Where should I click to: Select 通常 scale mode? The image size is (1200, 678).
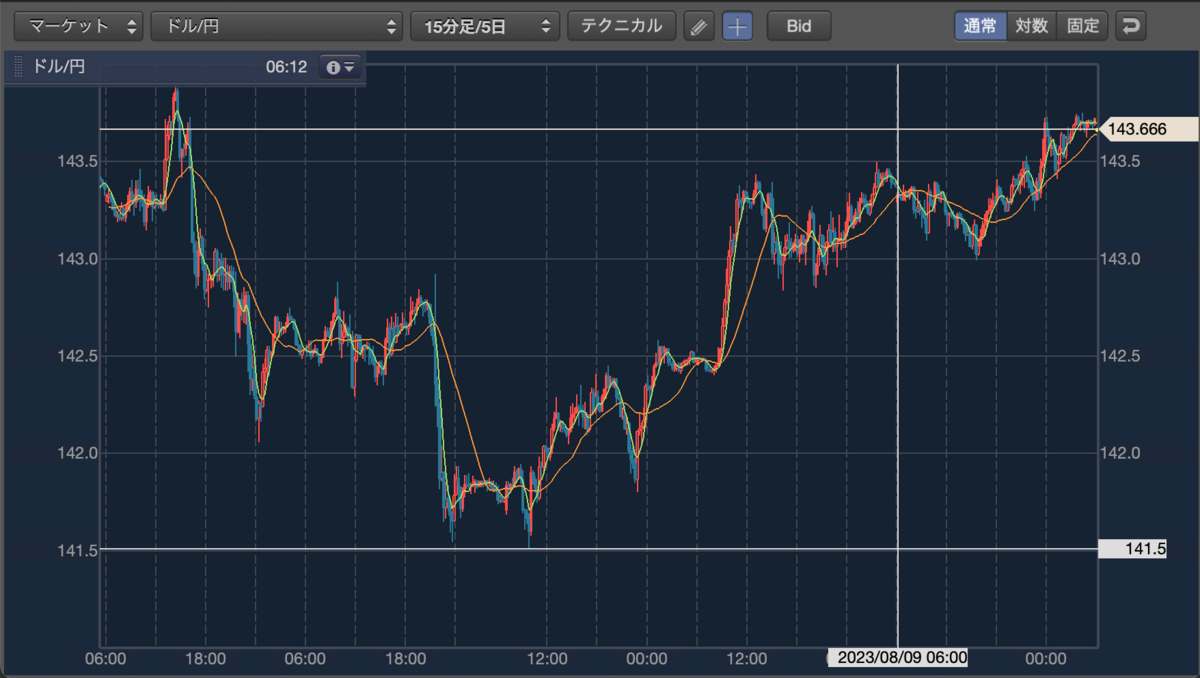[x=980, y=26]
